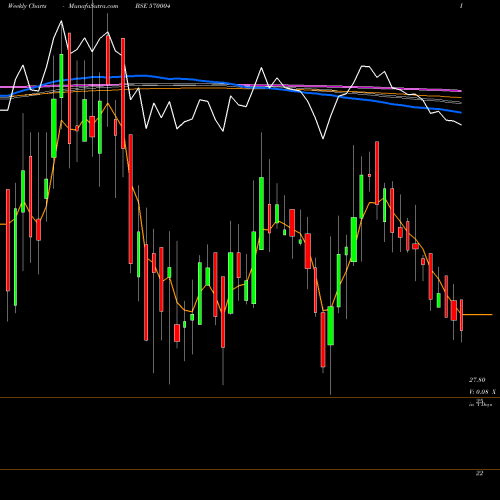Click the "Weekly Charts" title text

point(27,6)
